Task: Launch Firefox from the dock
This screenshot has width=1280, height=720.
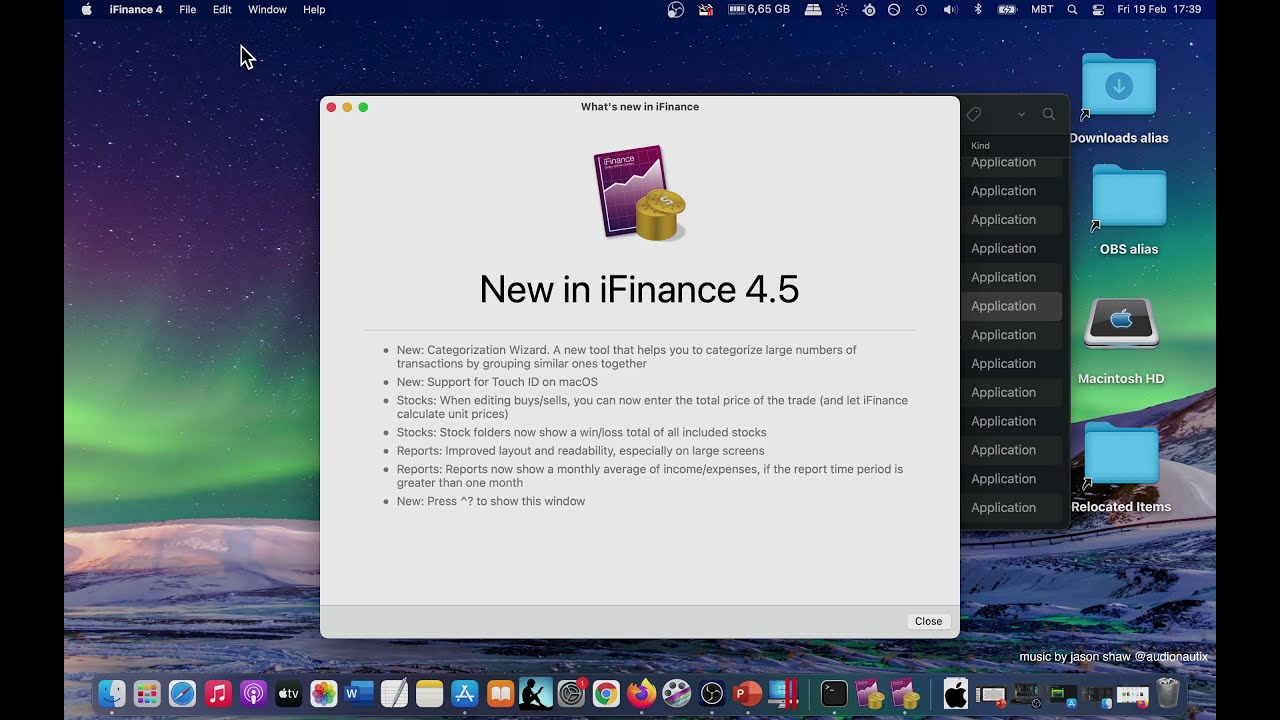Action: (641, 693)
